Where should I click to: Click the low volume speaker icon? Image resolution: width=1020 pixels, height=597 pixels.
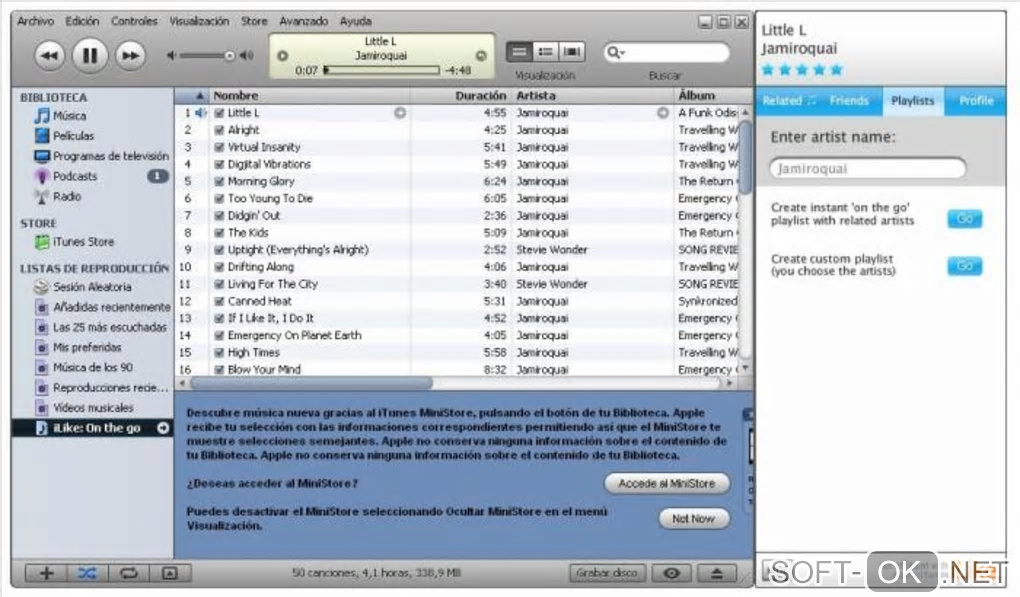[171, 56]
